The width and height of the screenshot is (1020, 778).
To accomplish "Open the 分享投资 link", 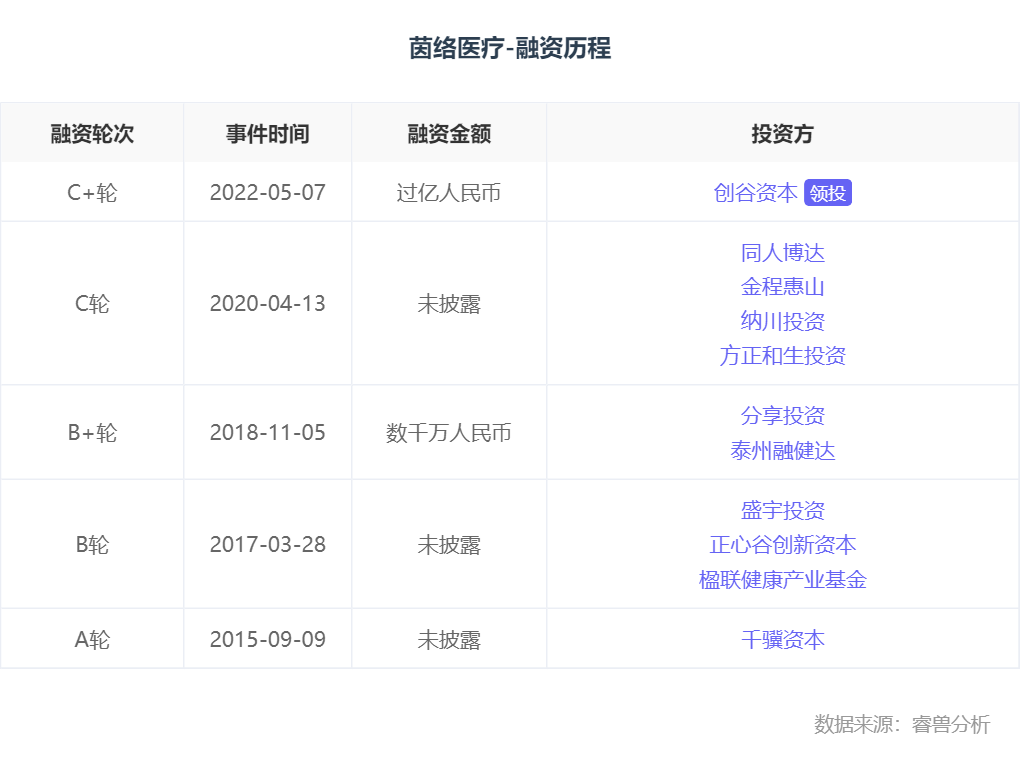I will point(783,416).
